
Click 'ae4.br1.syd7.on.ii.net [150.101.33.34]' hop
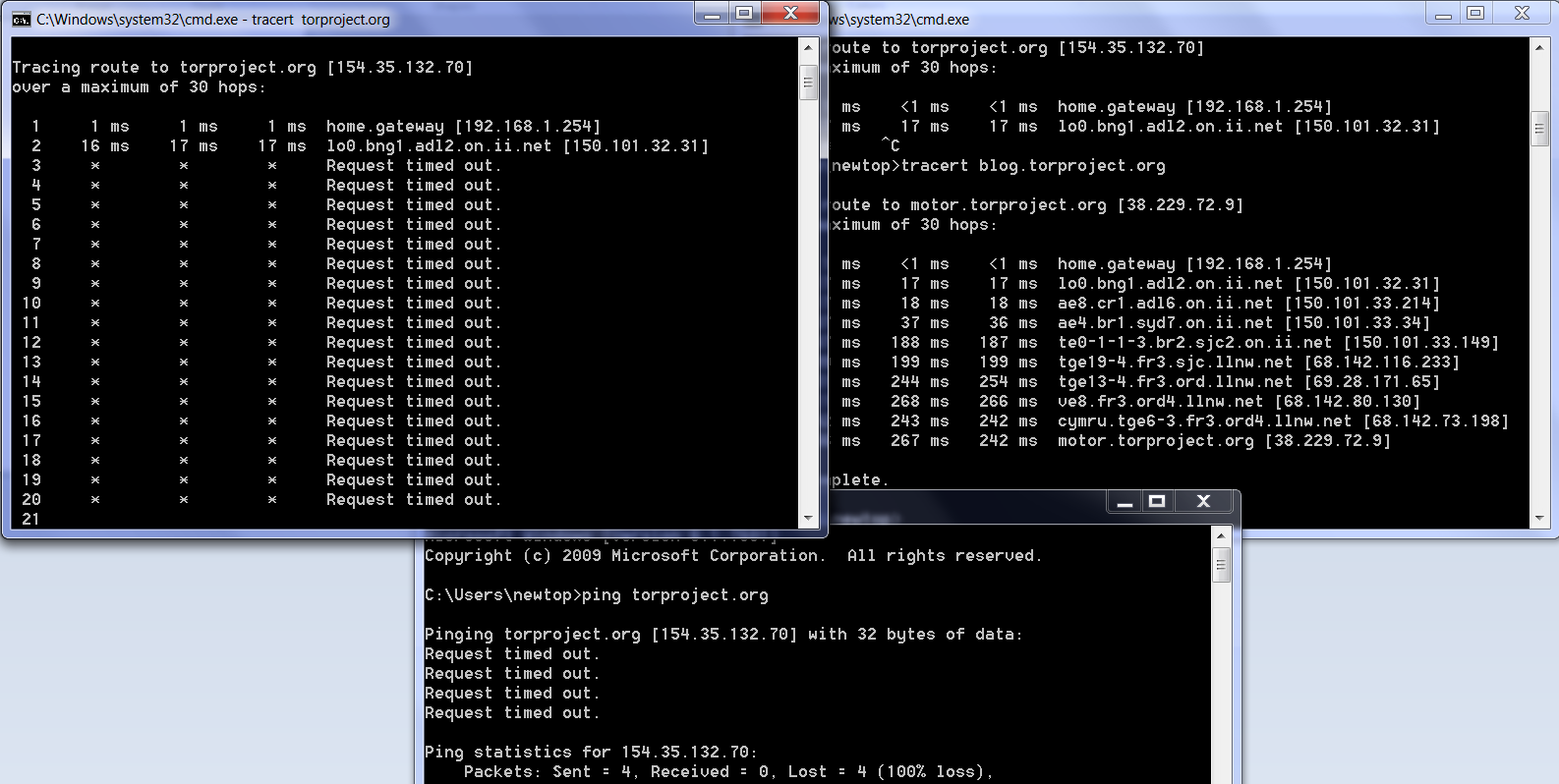[1243, 322]
